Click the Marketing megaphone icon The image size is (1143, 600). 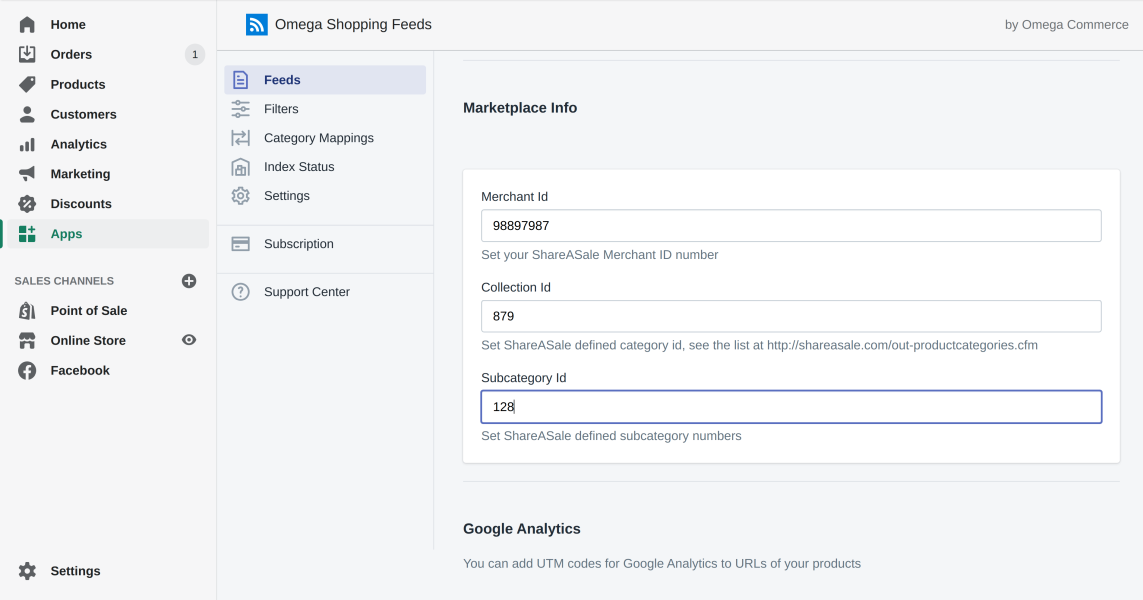click(27, 174)
